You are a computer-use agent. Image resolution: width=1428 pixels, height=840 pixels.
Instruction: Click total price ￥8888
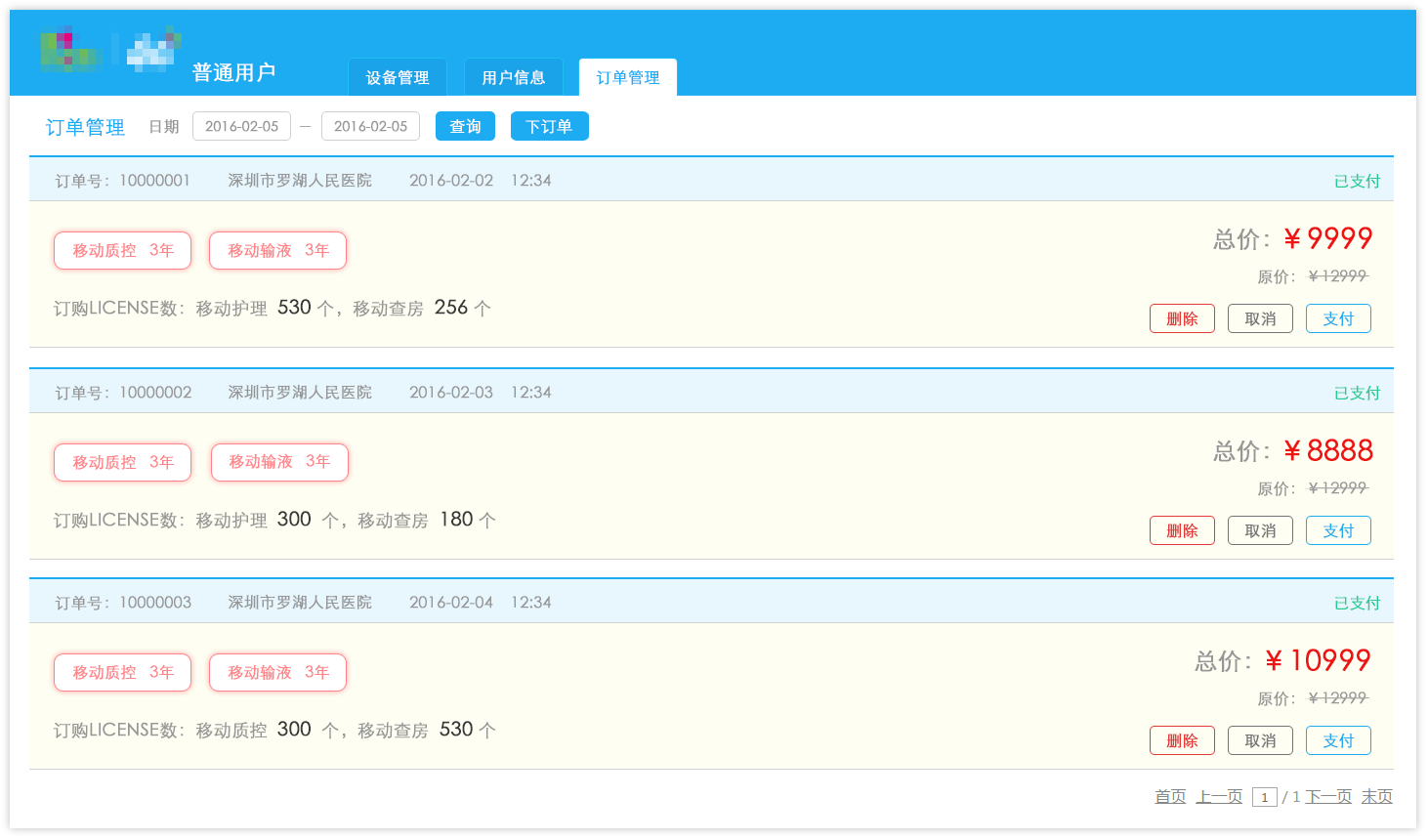(1328, 450)
